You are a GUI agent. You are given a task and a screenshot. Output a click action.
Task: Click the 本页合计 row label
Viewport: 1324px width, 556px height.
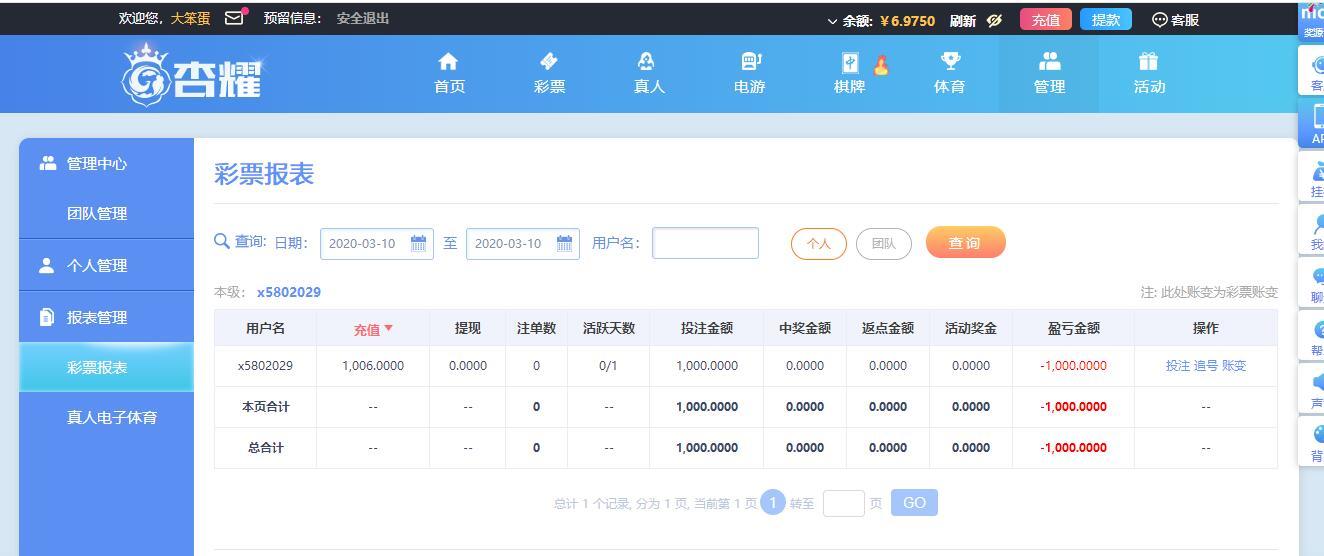tap(265, 407)
